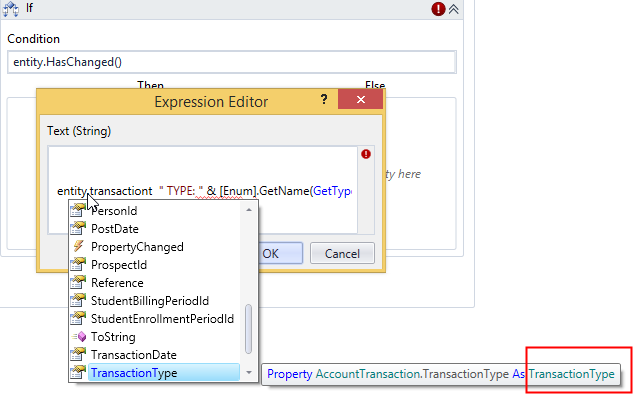Select the highlighted TransactionType item

tap(134, 373)
